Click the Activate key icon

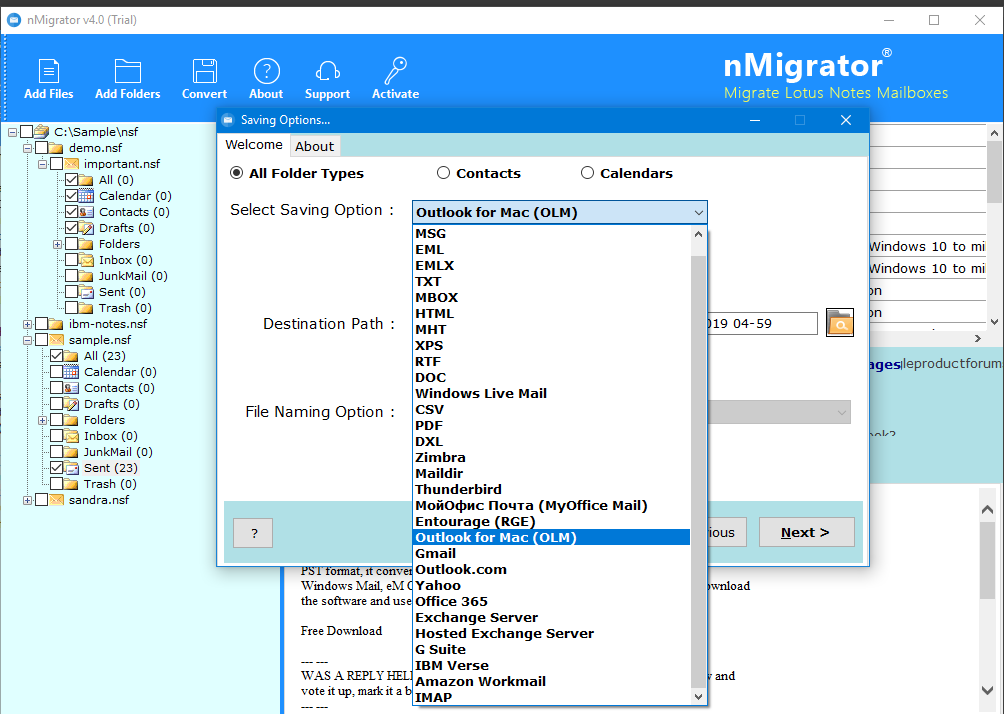tap(395, 71)
